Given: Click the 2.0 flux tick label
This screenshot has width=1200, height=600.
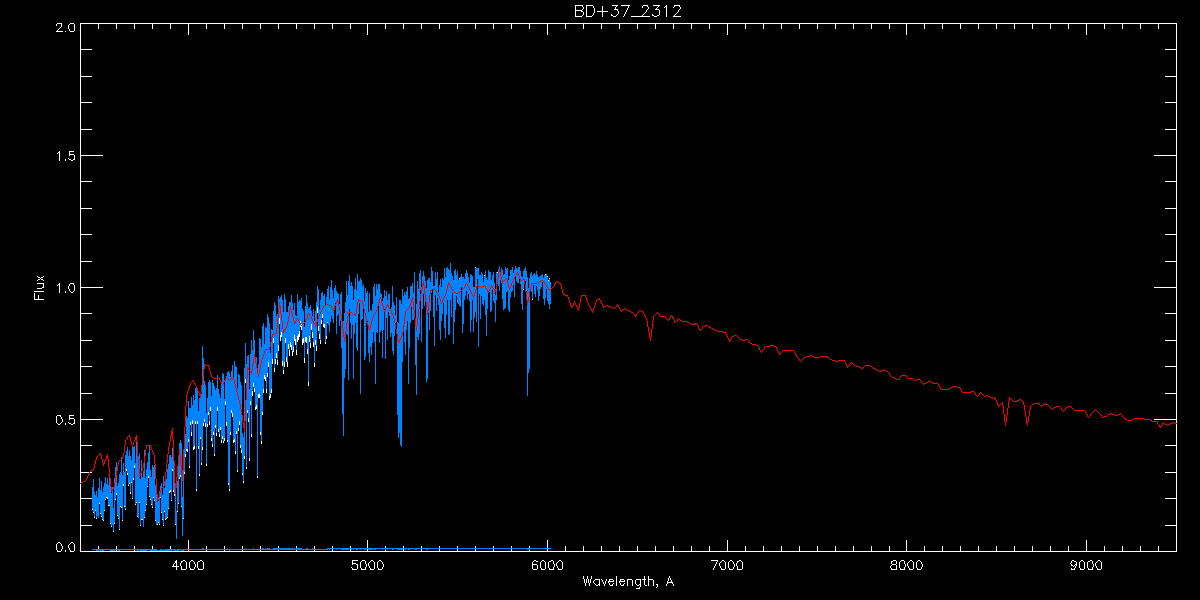Looking at the screenshot, I should [x=65, y=27].
